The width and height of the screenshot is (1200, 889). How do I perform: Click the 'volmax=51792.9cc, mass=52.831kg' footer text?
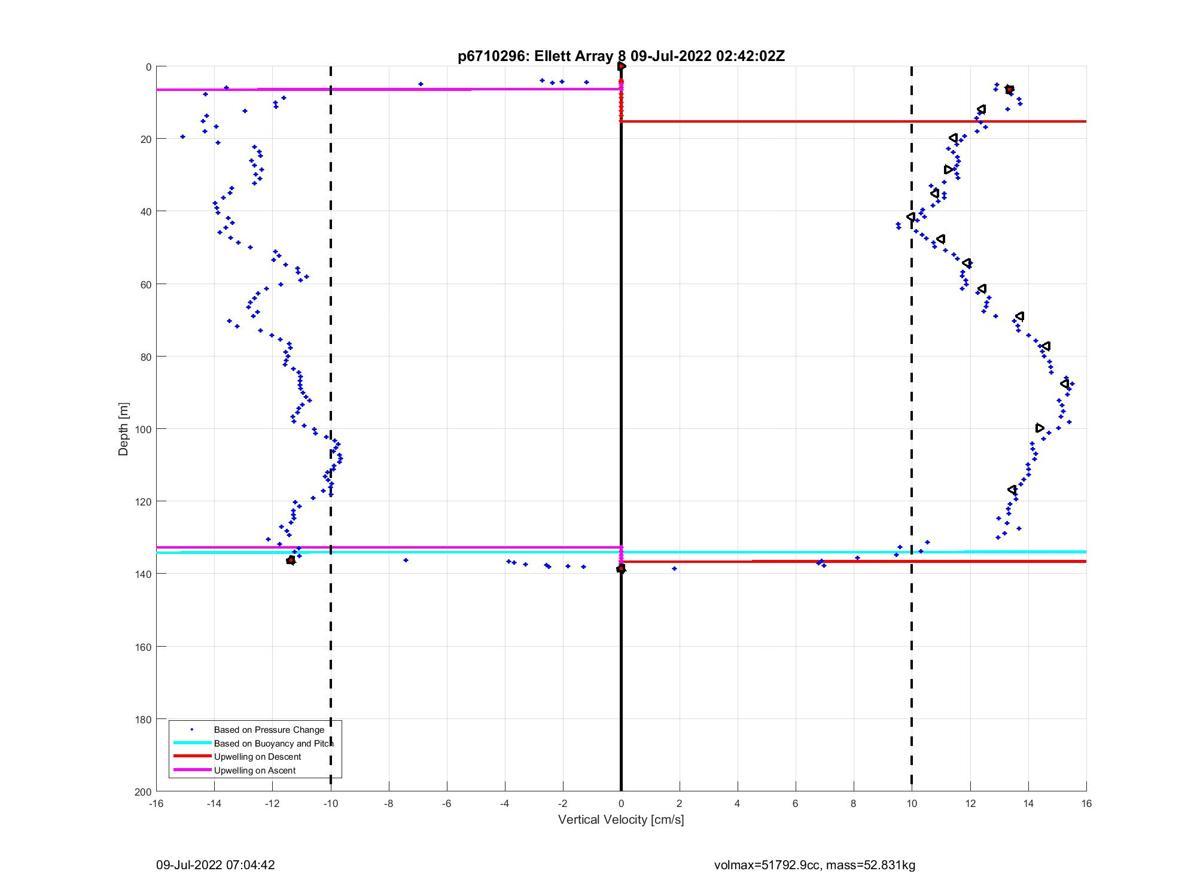pyautogui.click(x=815, y=865)
